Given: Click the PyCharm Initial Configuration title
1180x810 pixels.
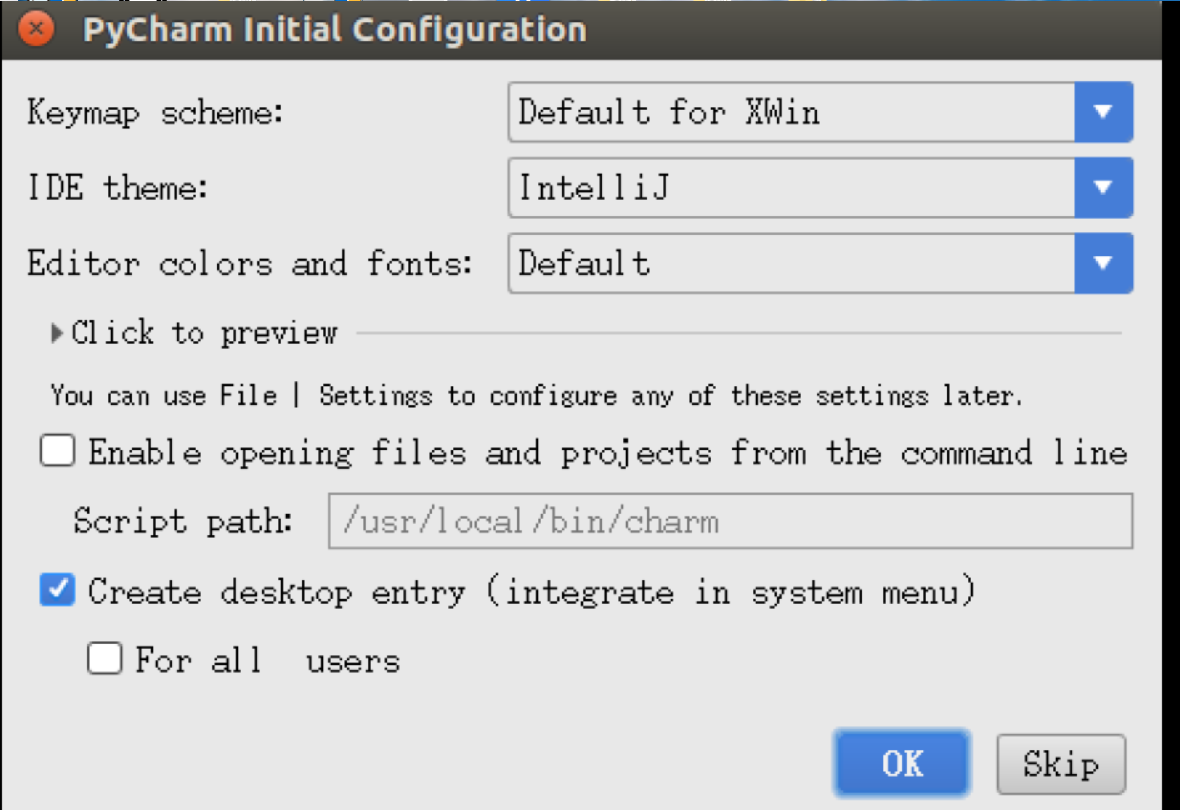Looking at the screenshot, I should click(335, 30).
